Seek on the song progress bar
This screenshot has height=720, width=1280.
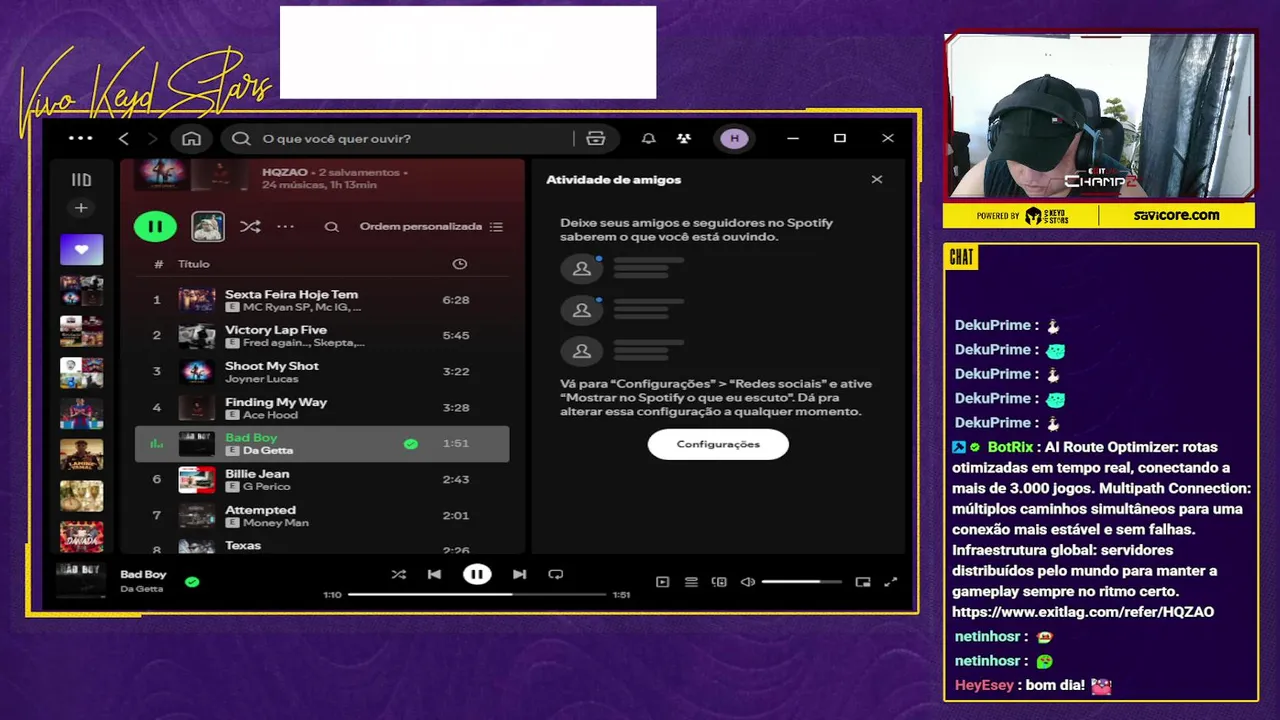tap(477, 594)
